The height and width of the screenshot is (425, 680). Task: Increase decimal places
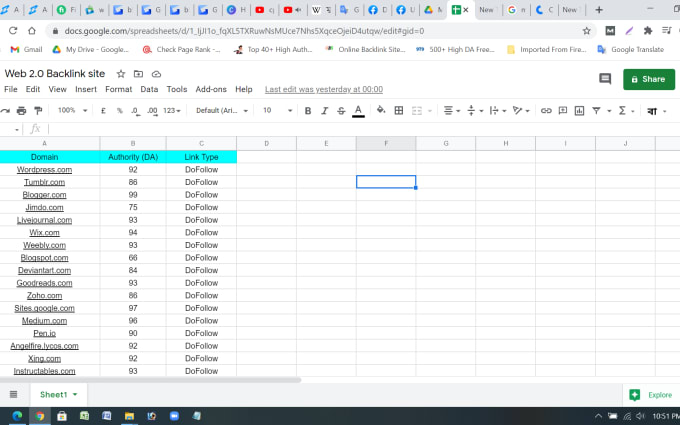click(x=152, y=111)
